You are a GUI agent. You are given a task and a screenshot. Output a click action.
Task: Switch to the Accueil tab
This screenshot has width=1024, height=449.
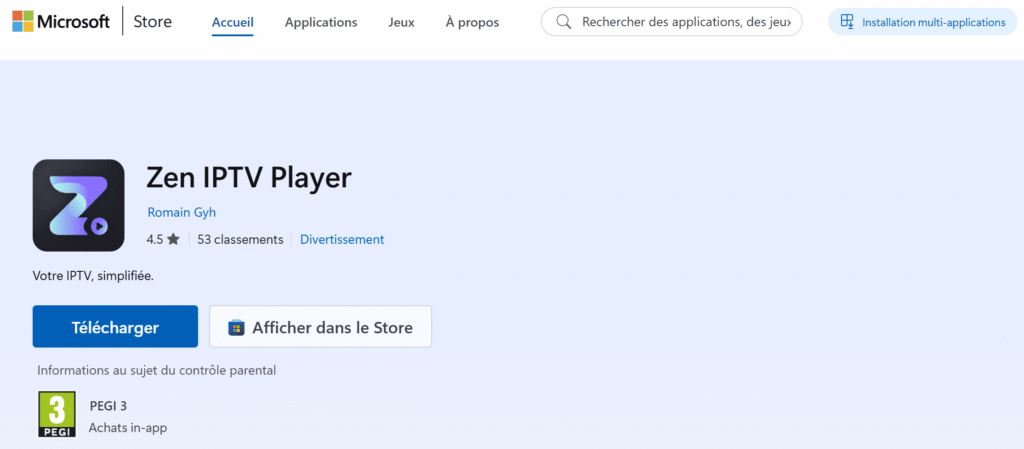233,22
